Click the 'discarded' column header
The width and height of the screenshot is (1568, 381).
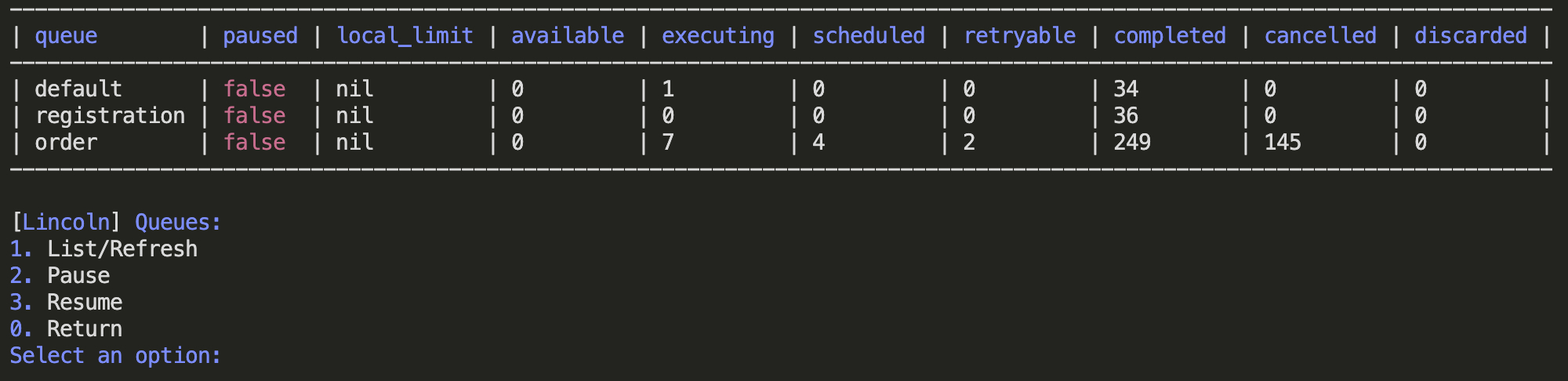coord(1471,36)
